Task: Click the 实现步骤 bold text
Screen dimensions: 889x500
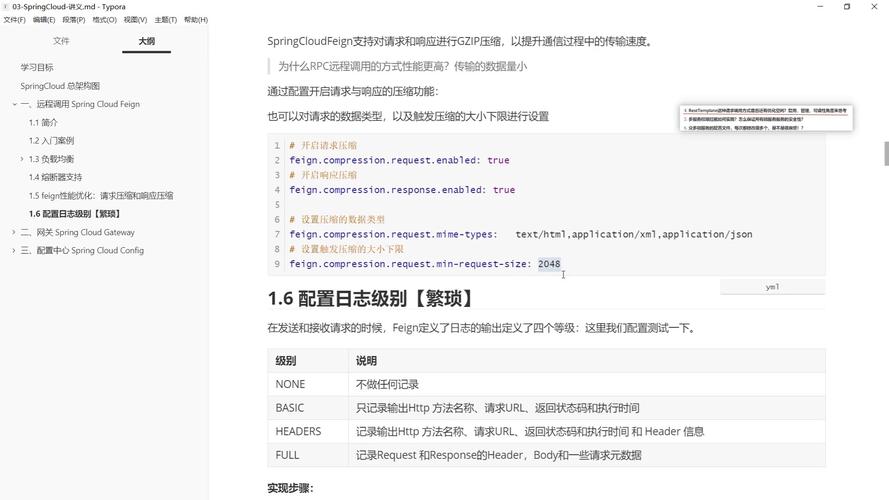Action: [x=290, y=488]
